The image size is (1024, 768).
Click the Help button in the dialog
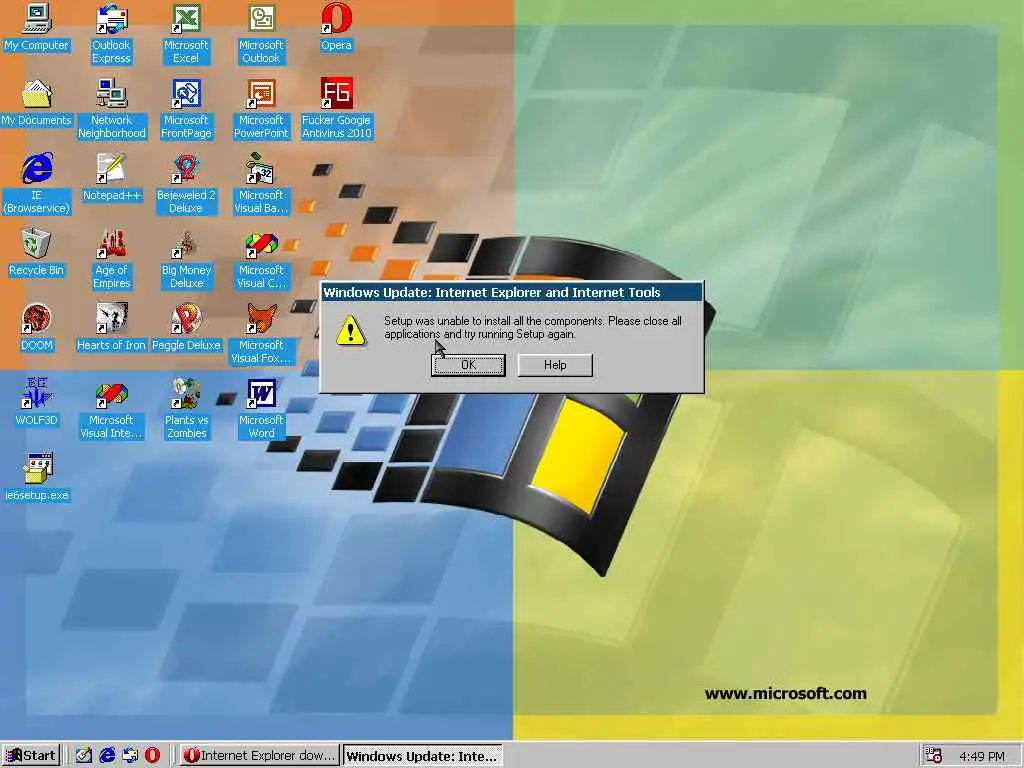click(x=555, y=365)
